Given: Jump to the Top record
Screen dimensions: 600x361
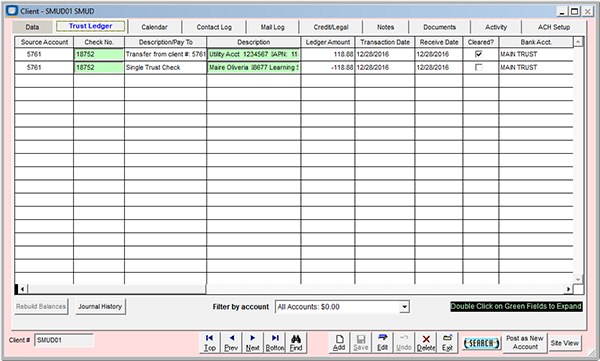Looking at the screenshot, I should click(209, 343).
